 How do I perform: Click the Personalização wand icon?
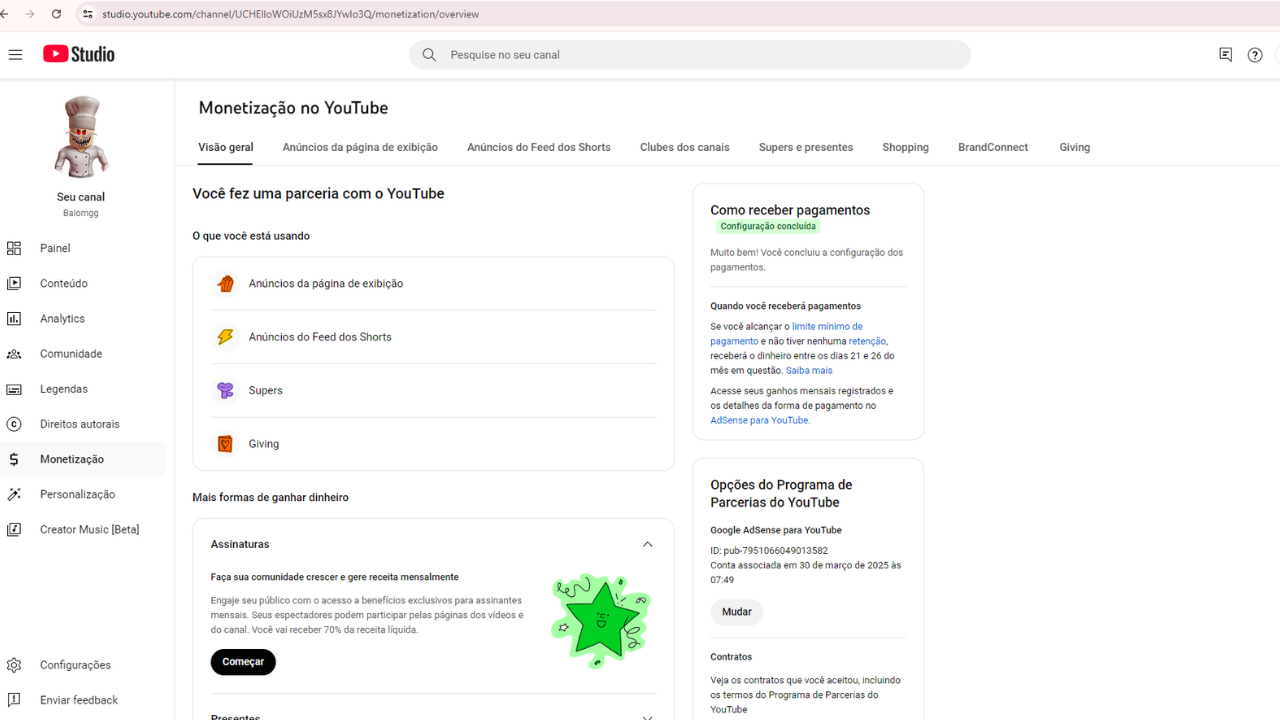[x=14, y=494]
